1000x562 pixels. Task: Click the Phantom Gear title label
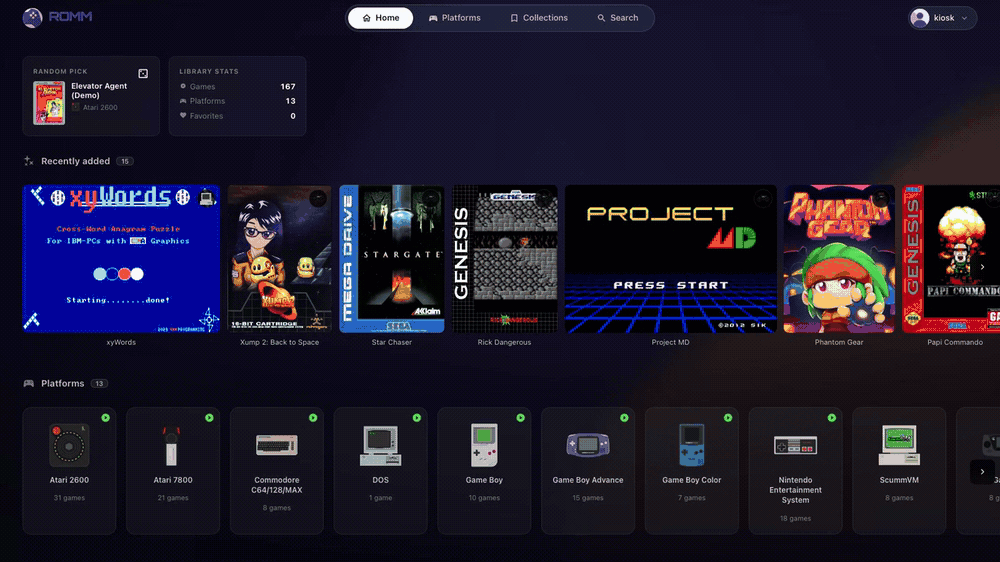[839, 343]
